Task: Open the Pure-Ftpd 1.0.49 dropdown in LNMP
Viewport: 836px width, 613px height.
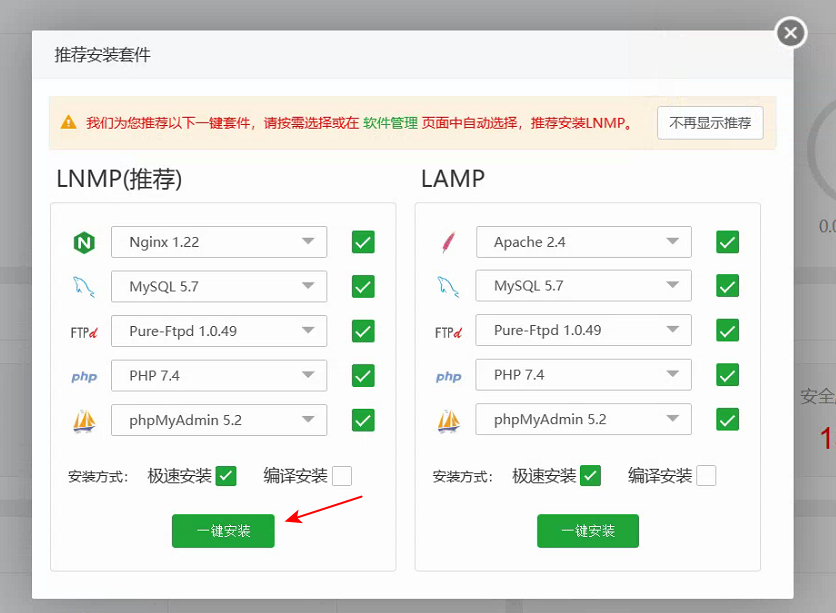Action: coord(219,330)
